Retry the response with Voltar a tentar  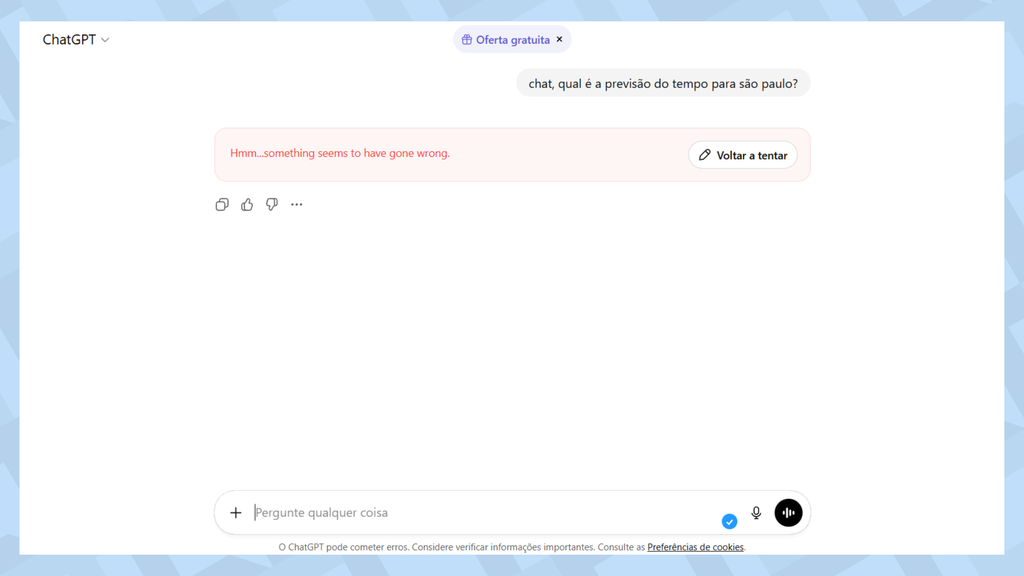point(743,155)
